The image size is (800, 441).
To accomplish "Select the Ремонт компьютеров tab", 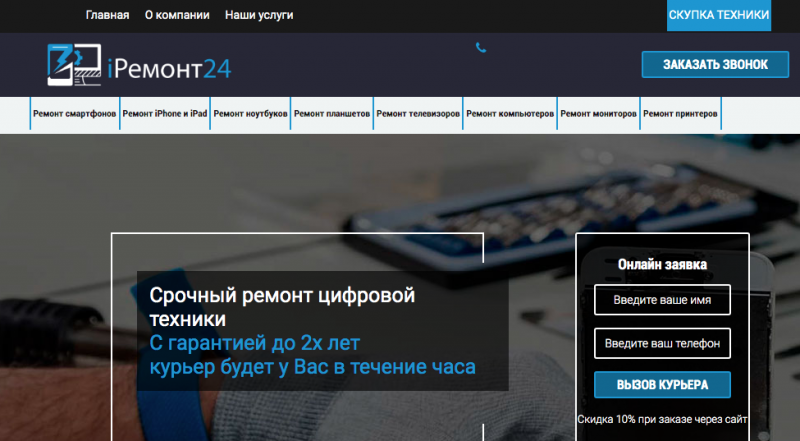I will [x=510, y=113].
